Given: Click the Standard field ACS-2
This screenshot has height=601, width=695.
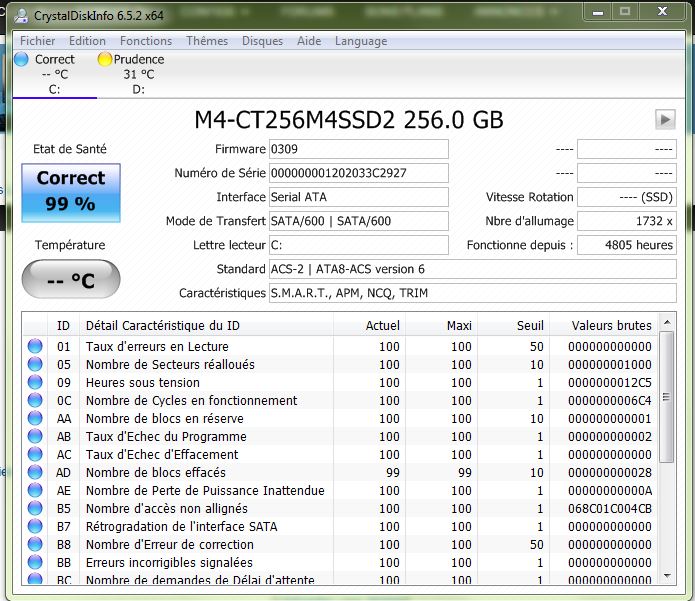Looking at the screenshot, I should coord(472,269).
